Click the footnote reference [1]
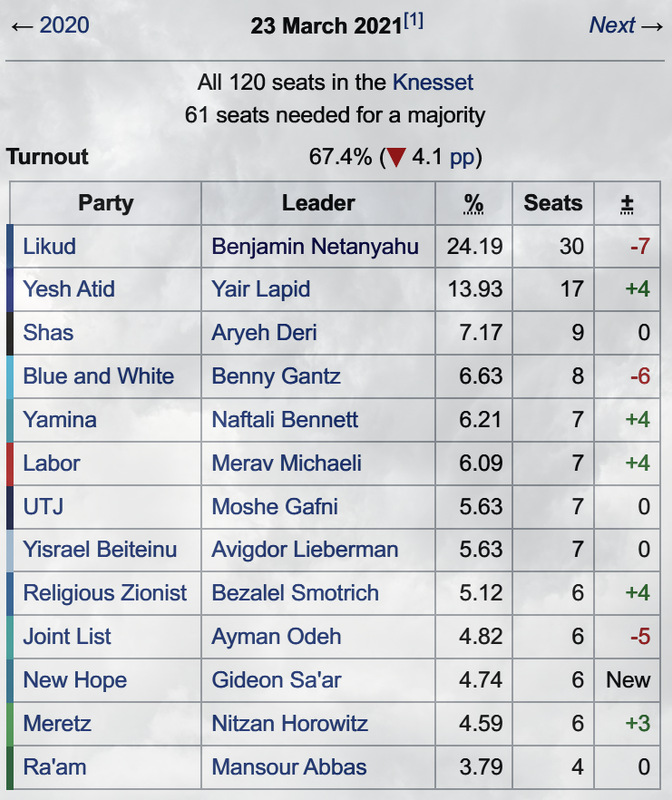 coord(413,20)
